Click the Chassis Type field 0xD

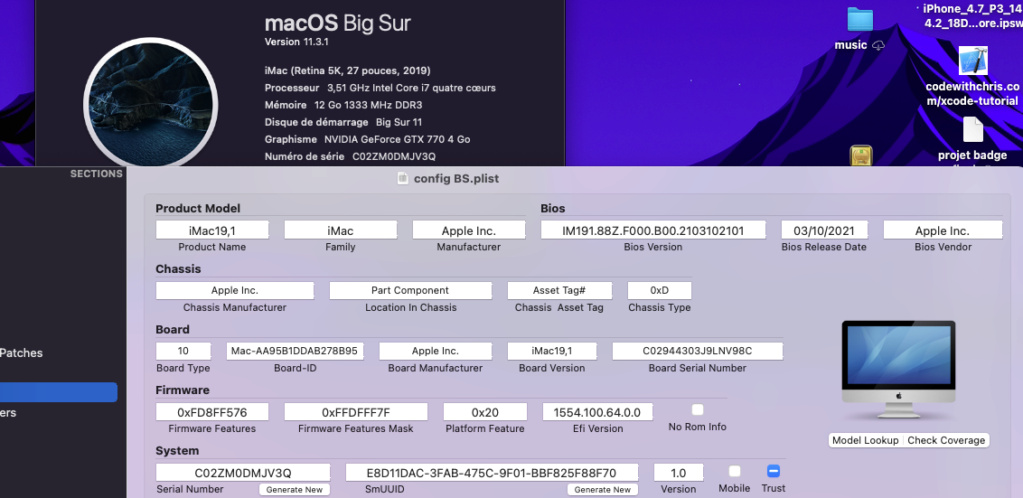[x=660, y=290]
